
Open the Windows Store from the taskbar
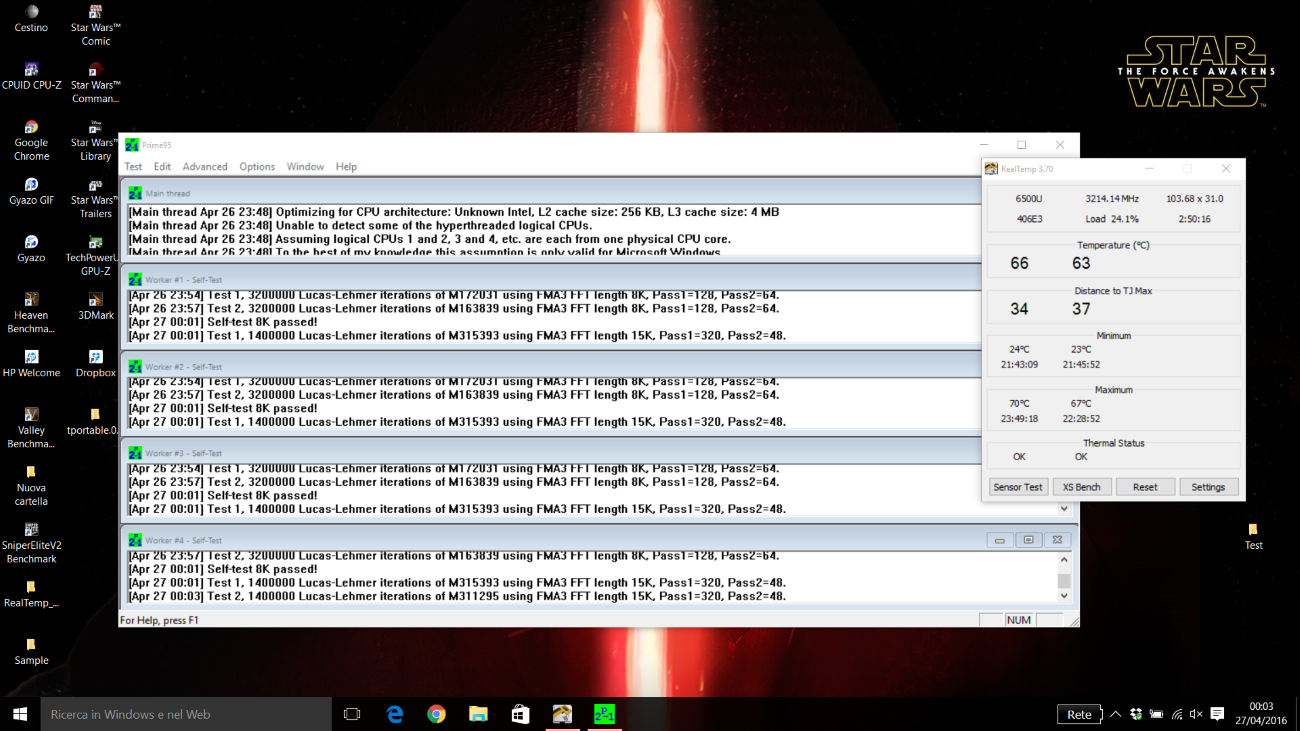point(520,714)
